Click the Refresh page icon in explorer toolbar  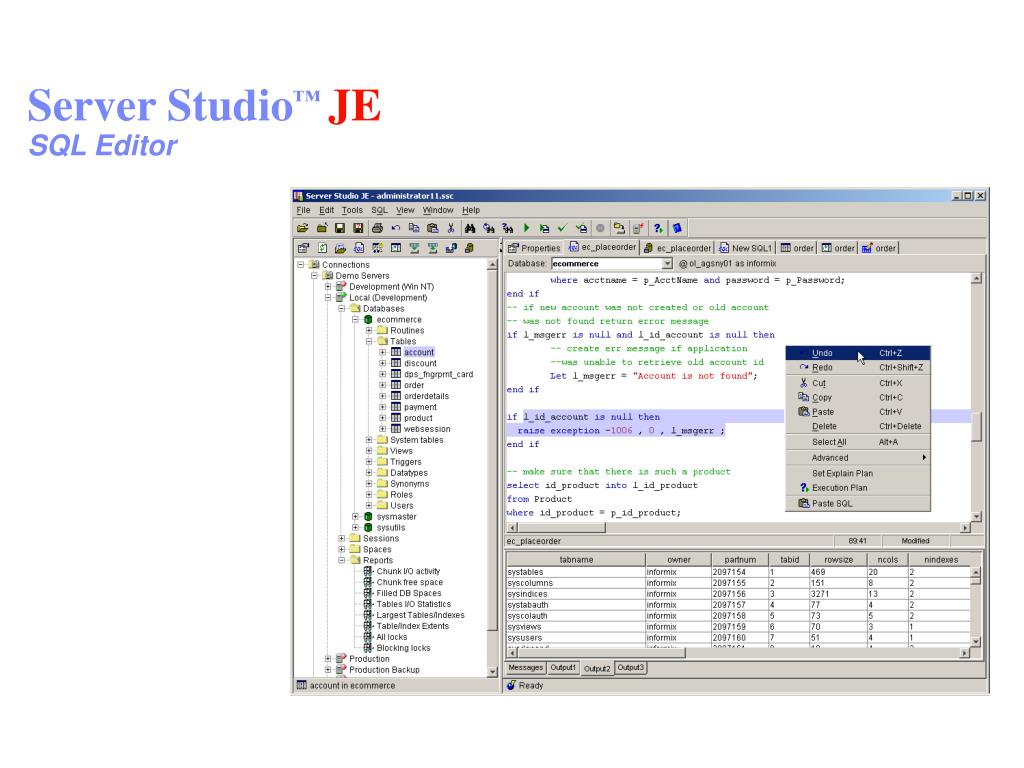[x=323, y=248]
